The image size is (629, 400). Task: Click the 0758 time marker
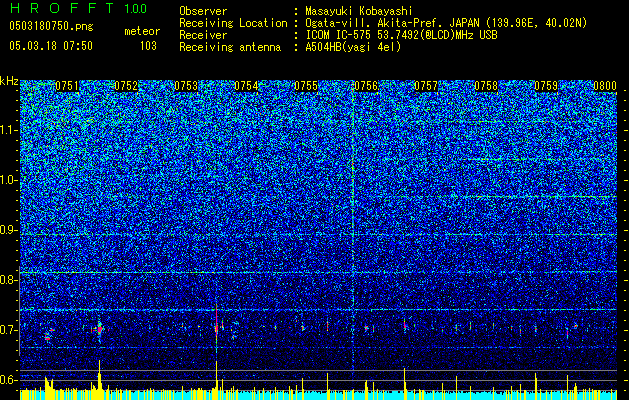point(486,86)
